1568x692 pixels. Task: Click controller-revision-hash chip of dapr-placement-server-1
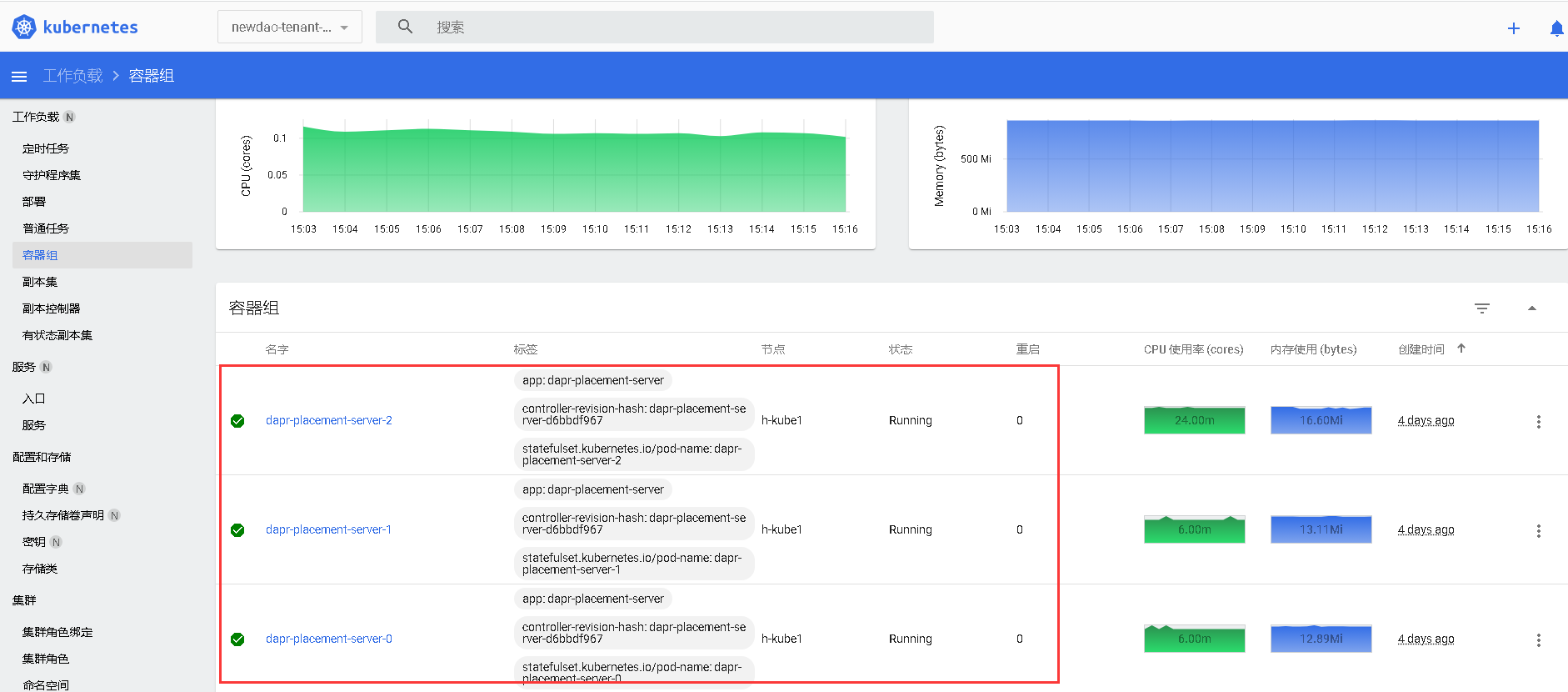coord(634,524)
